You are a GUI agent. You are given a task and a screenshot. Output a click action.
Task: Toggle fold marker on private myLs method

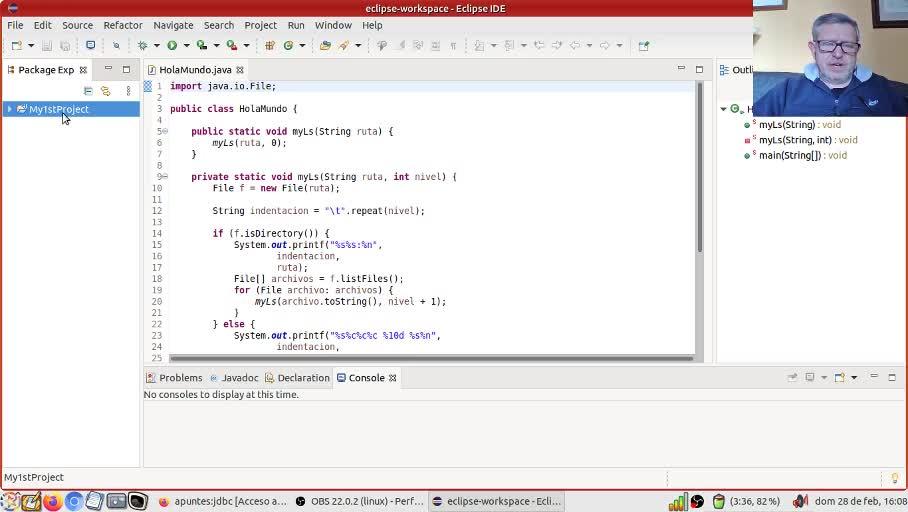coord(165,177)
